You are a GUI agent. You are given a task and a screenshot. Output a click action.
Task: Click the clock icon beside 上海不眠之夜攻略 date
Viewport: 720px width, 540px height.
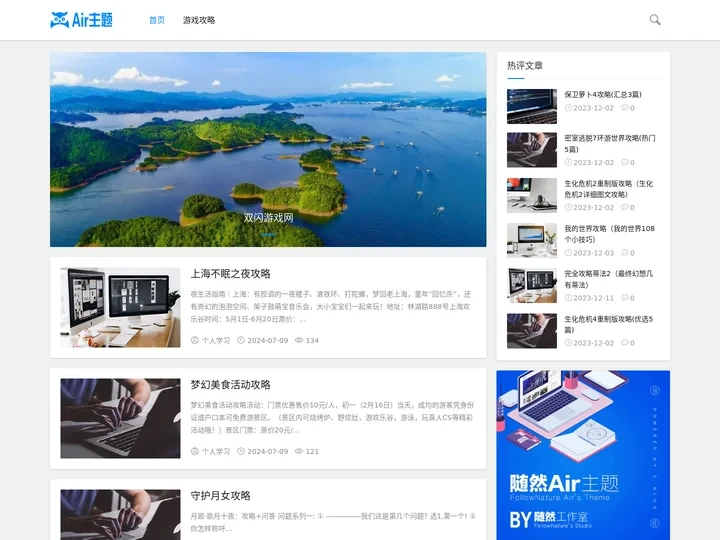[241, 340]
